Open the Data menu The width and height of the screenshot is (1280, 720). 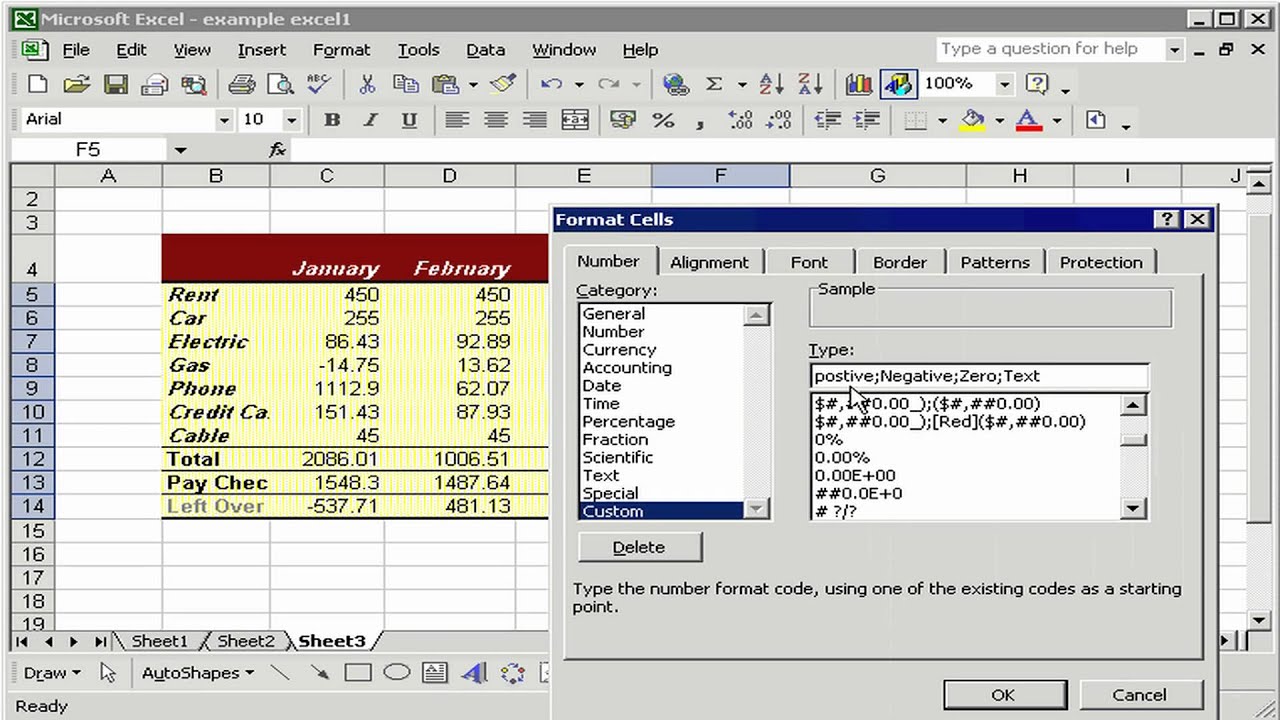(x=485, y=50)
